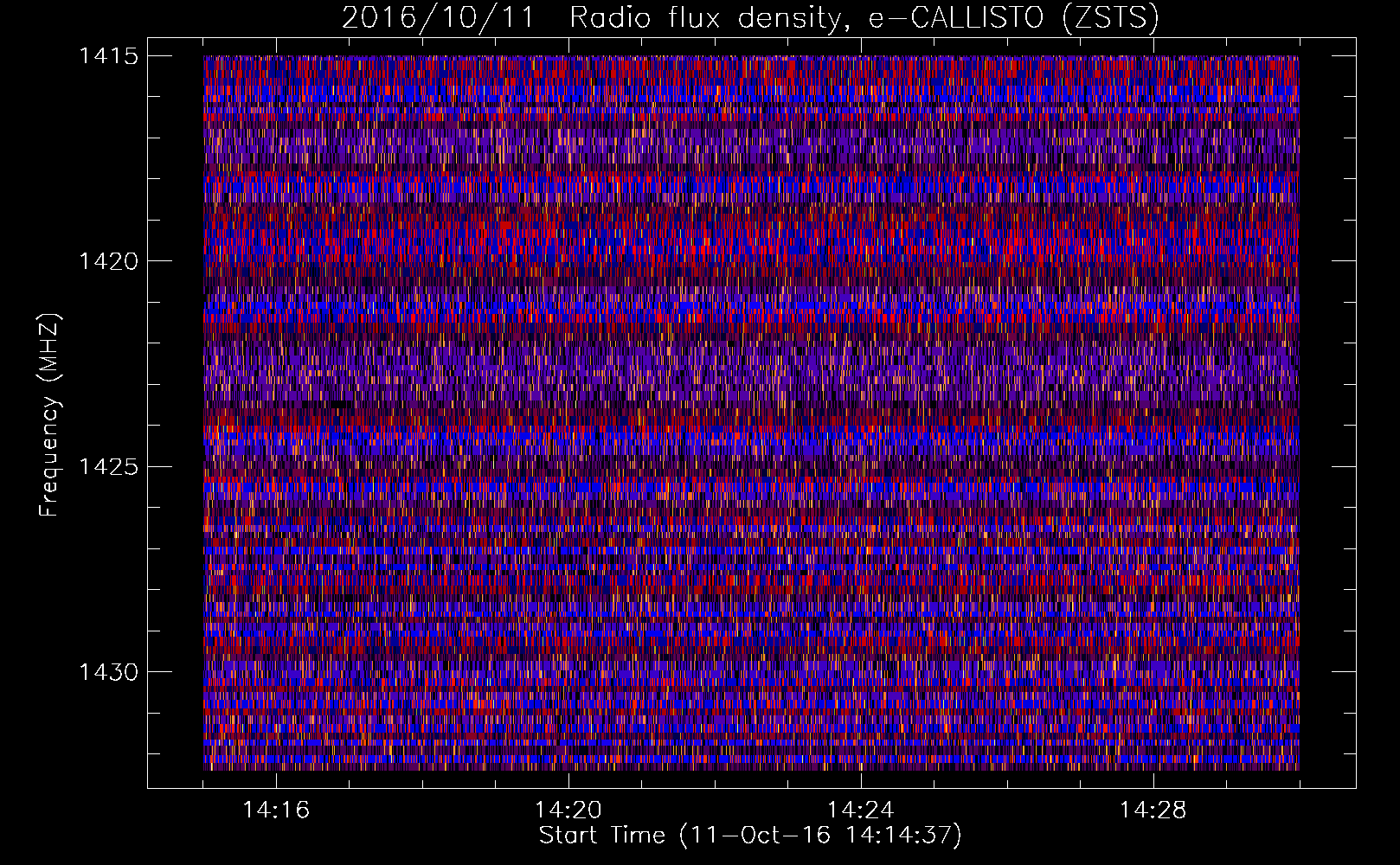1400x865 pixels.
Task: Select the date '2016/10/11' in the title
Action: tap(439, 18)
